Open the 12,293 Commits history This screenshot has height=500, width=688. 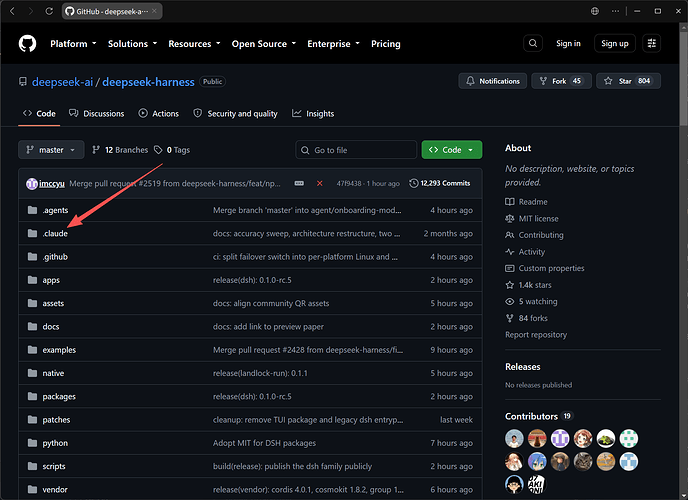(x=440, y=183)
